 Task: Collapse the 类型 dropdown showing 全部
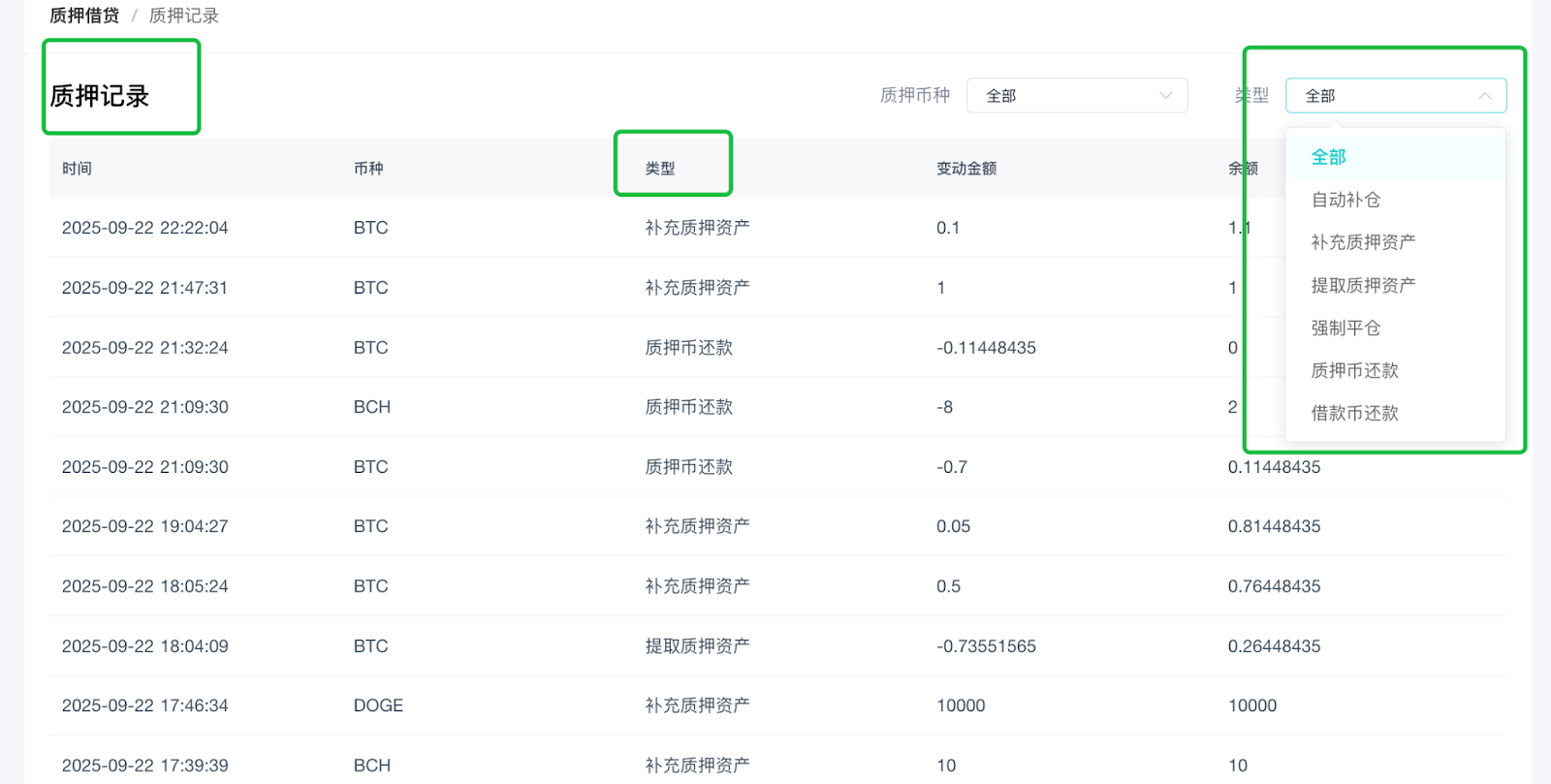point(1396,95)
